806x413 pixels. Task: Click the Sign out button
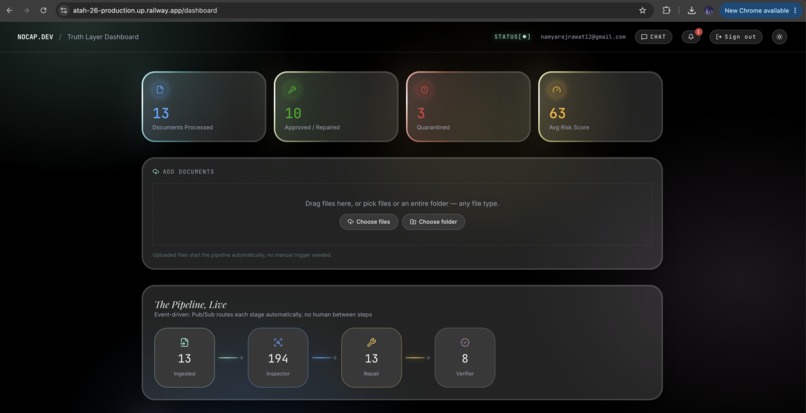pos(736,37)
